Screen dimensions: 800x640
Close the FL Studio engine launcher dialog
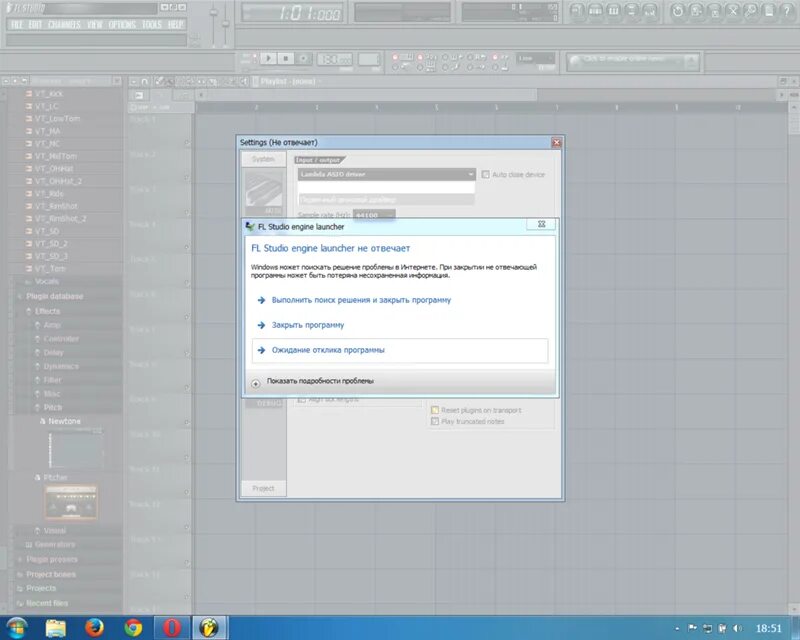[541, 225]
